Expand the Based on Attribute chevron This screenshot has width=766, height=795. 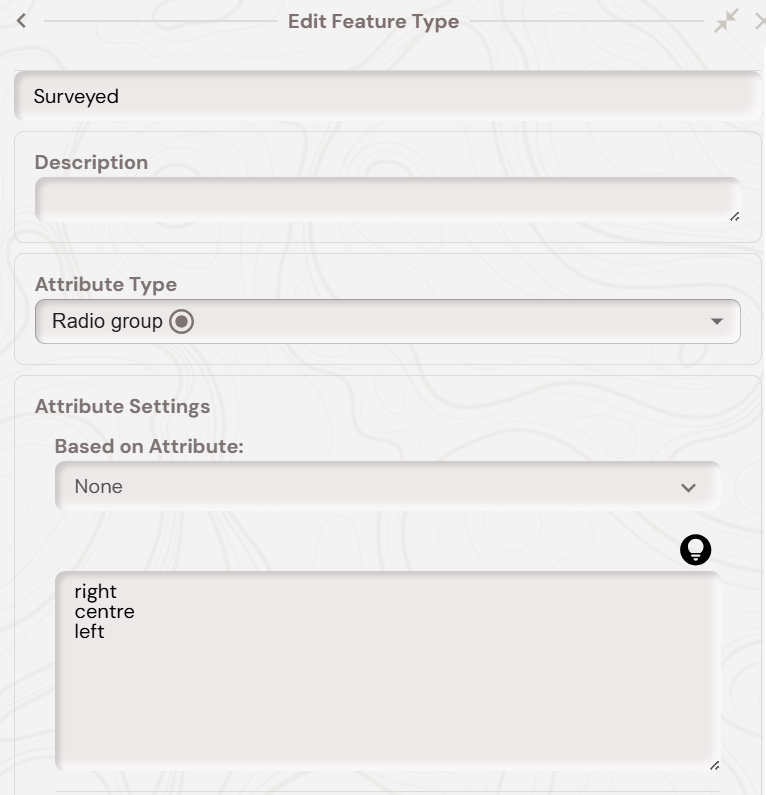(x=688, y=488)
